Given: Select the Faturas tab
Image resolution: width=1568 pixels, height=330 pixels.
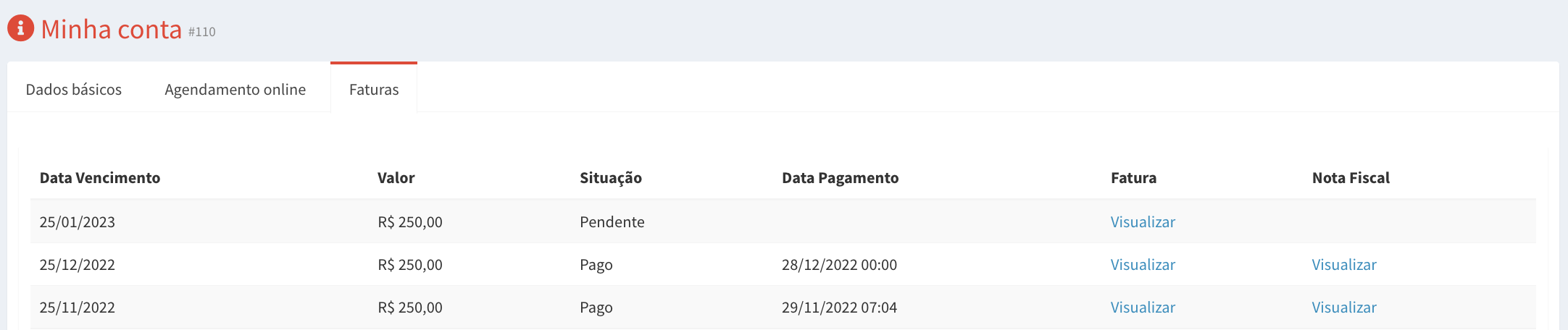Looking at the screenshot, I should click(x=374, y=88).
